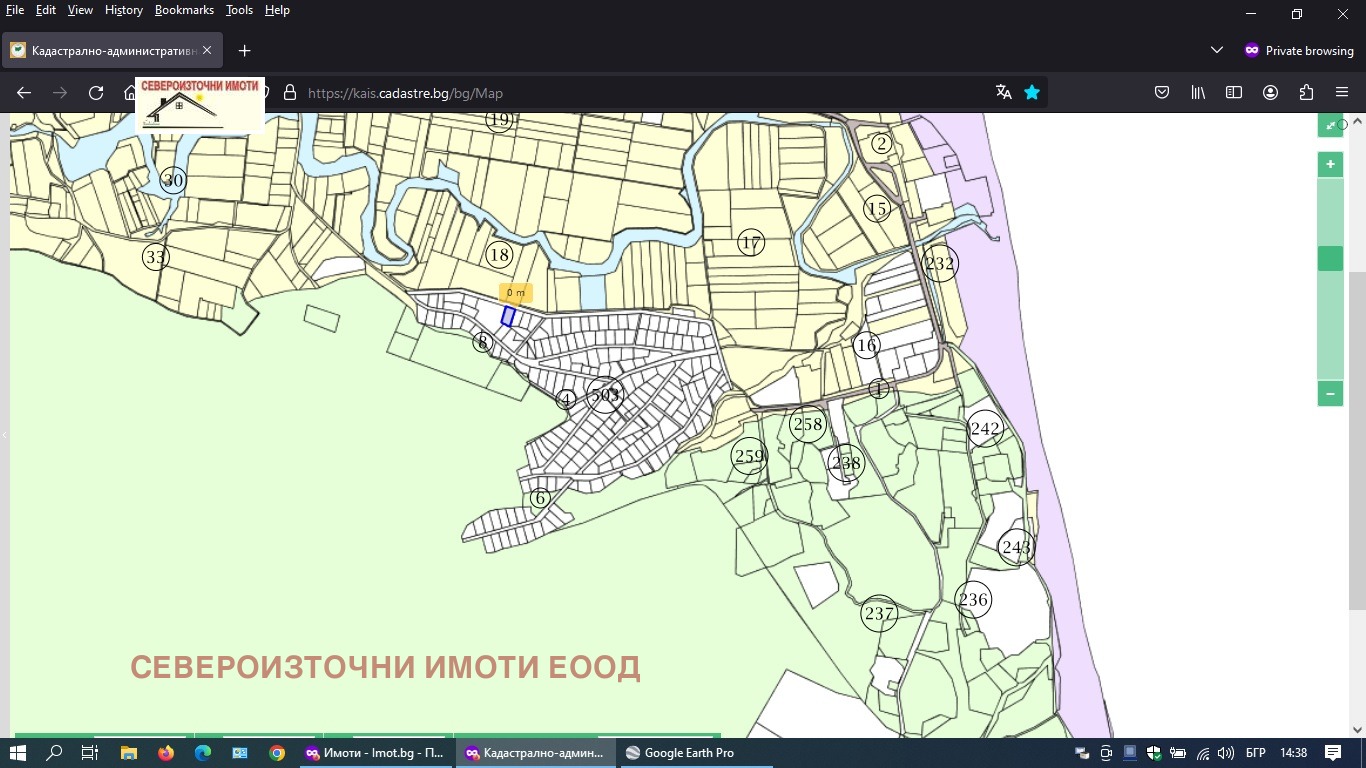Open the Bookmarks menu
This screenshot has width=1366, height=768.
[x=184, y=10]
